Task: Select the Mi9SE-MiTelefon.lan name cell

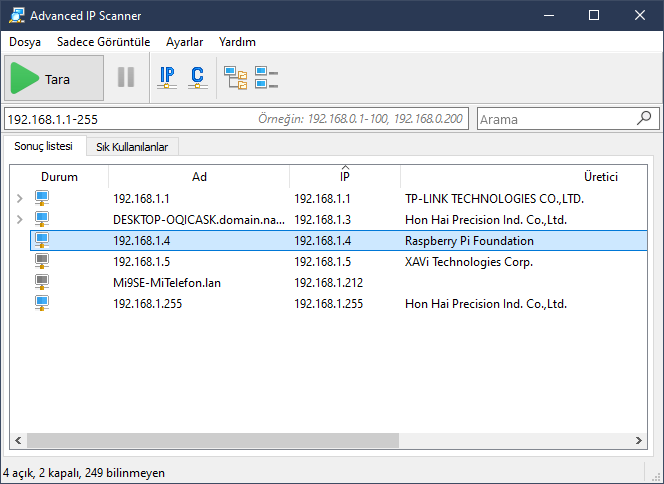Action: tap(167, 283)
